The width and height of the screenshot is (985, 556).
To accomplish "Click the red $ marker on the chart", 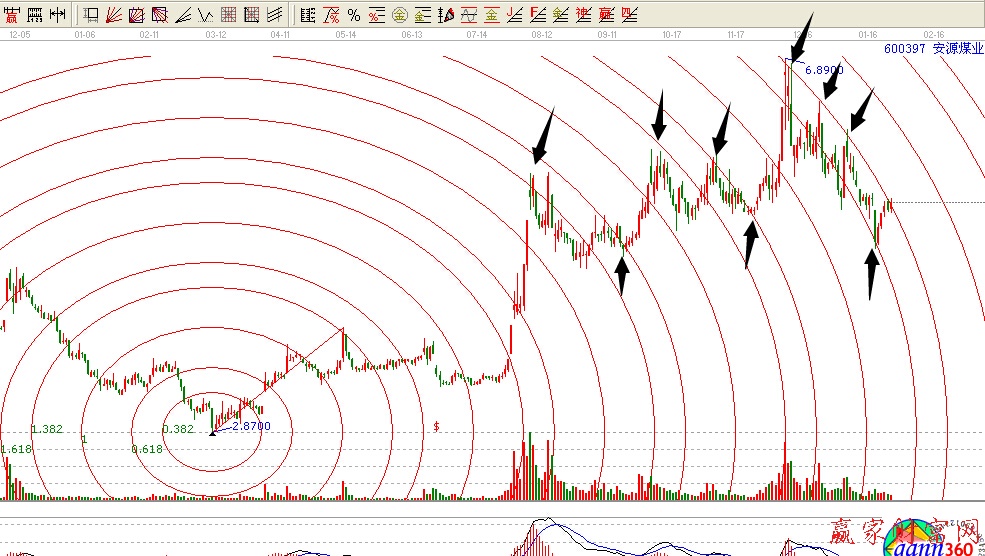I will point(437,427).
